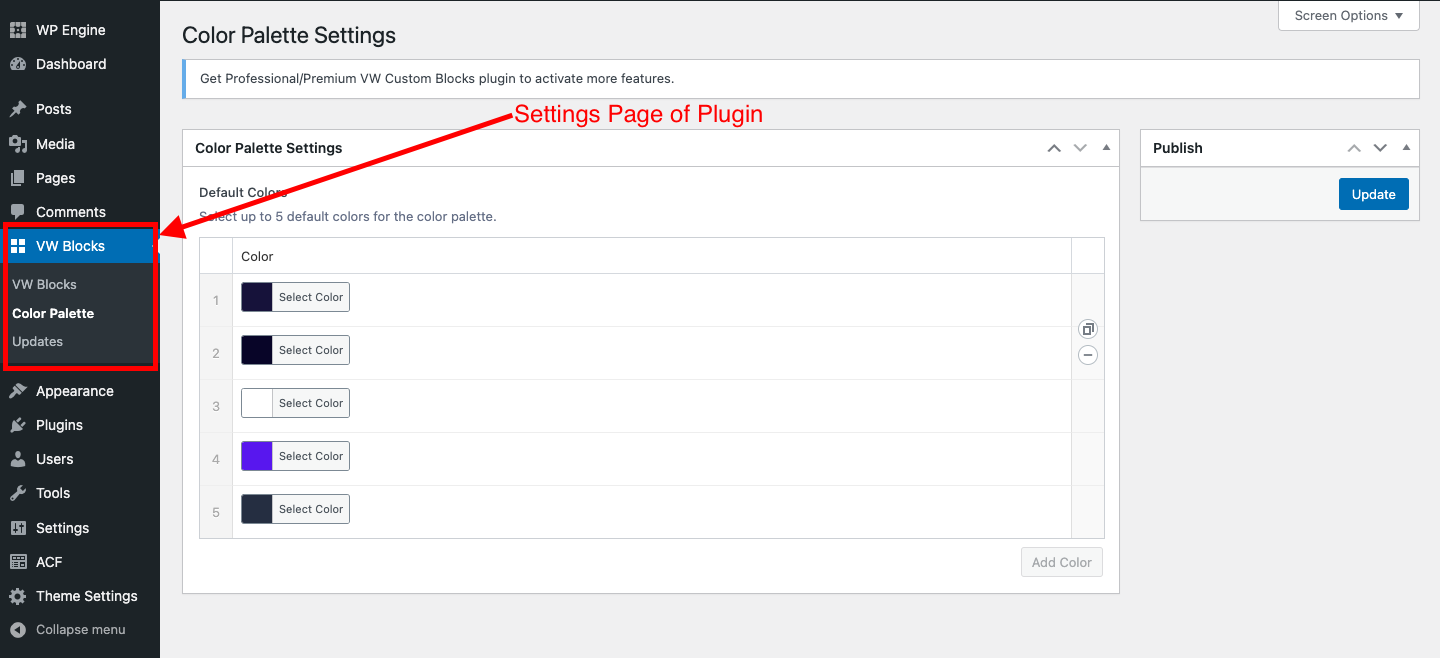Click the Update button
1440x658 pixels.
(x=1373, y=194)
